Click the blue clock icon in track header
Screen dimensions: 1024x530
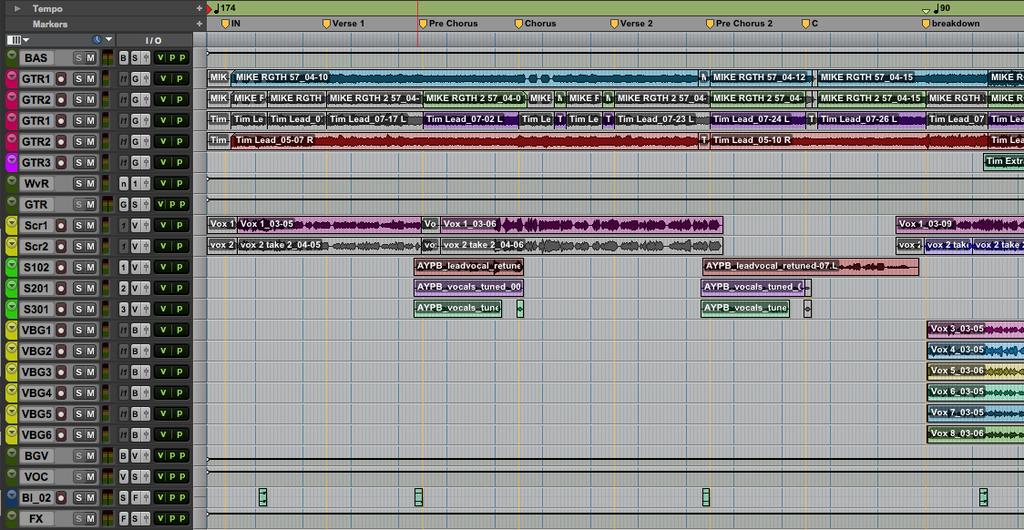[97, 40]
